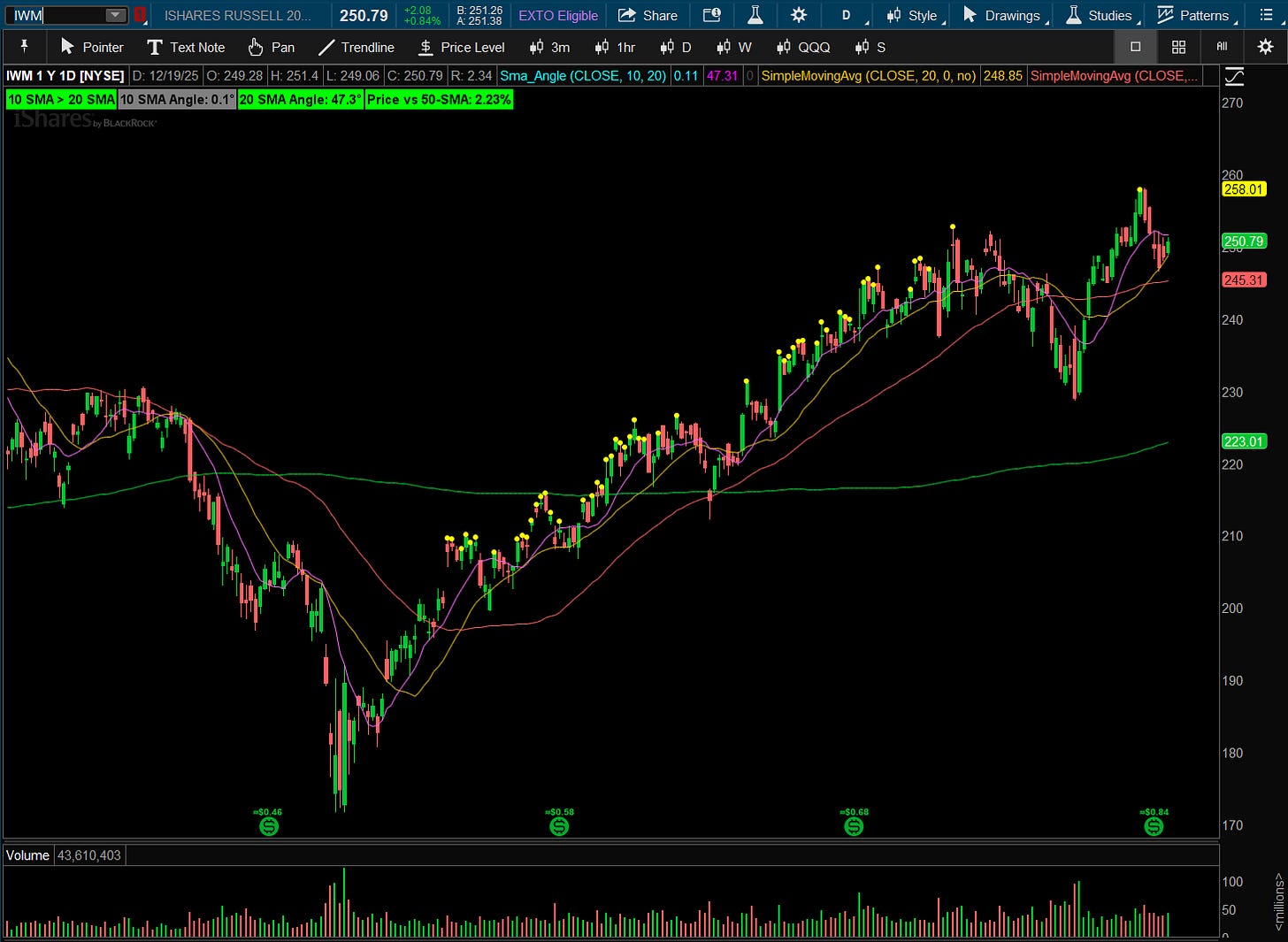Select the Pan tool
Viewport: 1288px width, 942px height.
pyautogui.click(x=272, y=47)
